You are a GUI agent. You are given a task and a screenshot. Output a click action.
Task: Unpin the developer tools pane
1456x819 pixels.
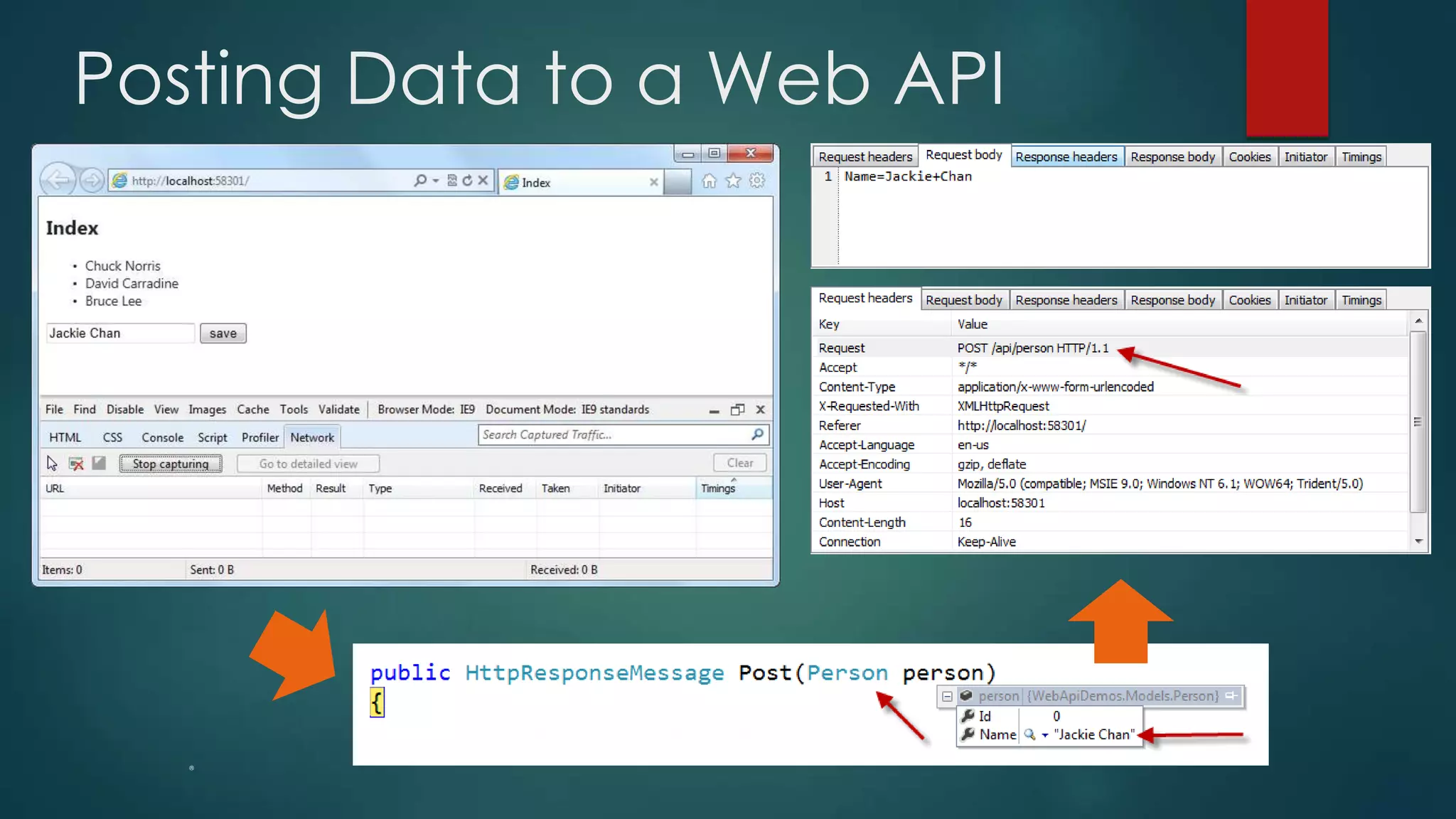pos(737,409)
